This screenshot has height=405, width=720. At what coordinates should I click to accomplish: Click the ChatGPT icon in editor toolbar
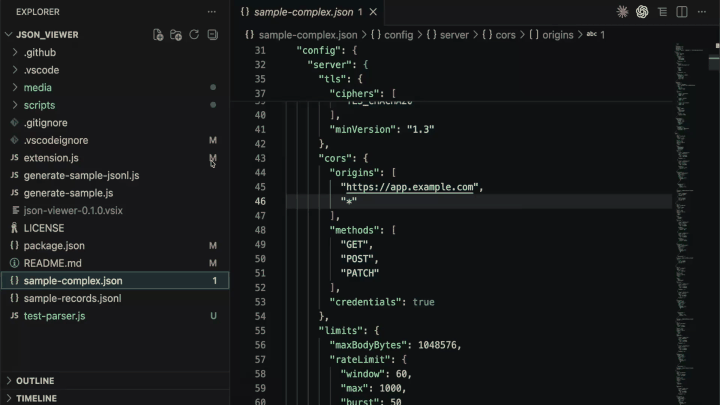point(642,12)
